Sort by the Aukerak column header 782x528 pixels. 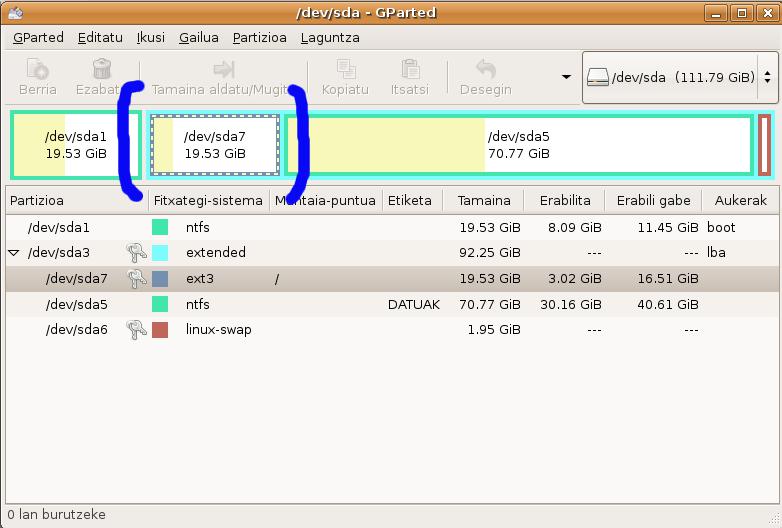click(x=741, y=200)
